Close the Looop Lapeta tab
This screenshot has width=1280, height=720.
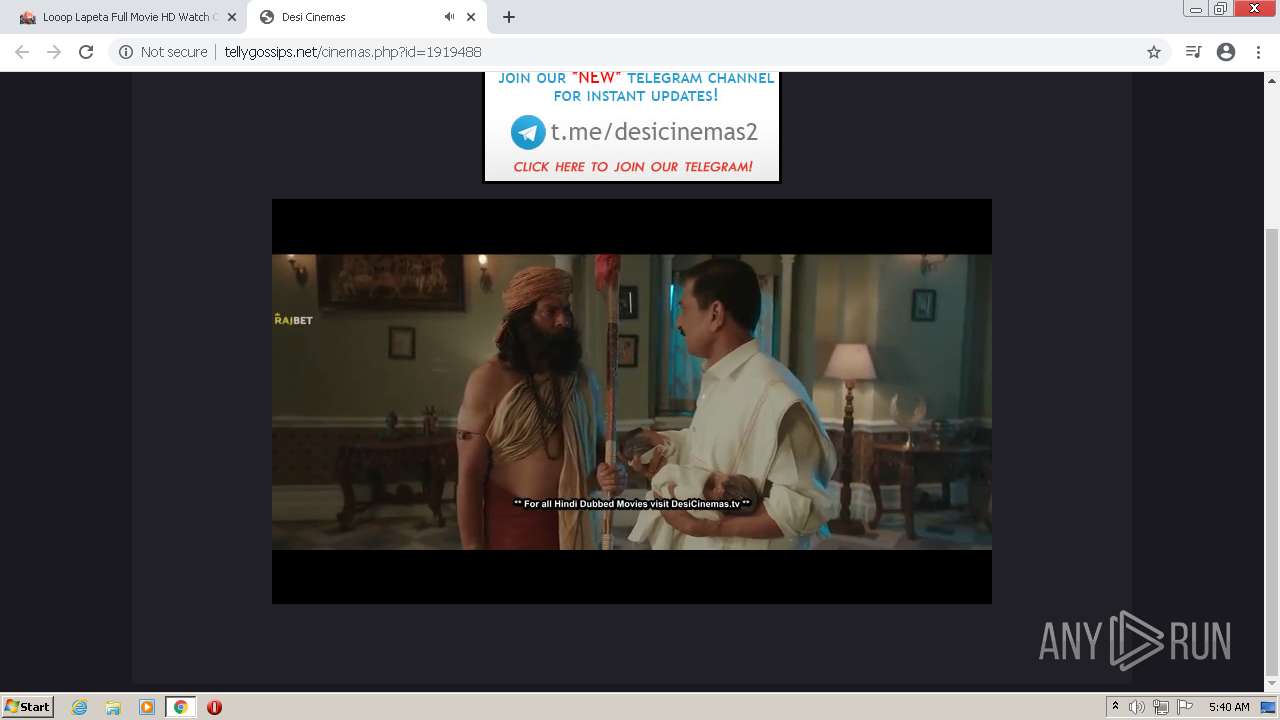[231, 17]
